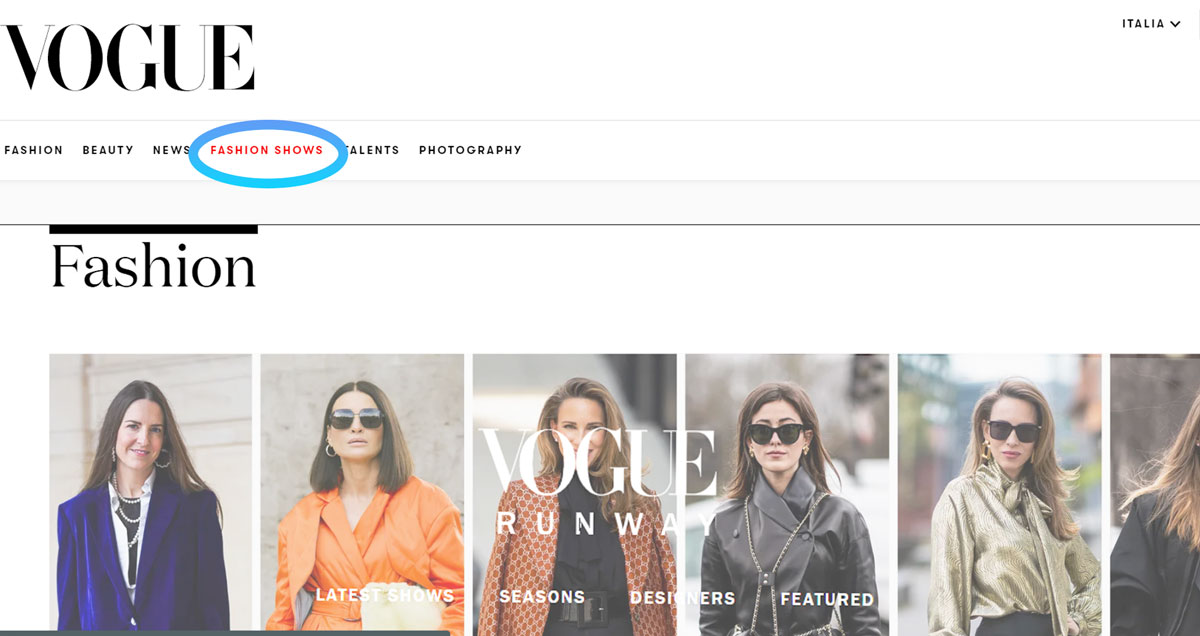Open photo of woman in gold blouse

coord(999,495)
